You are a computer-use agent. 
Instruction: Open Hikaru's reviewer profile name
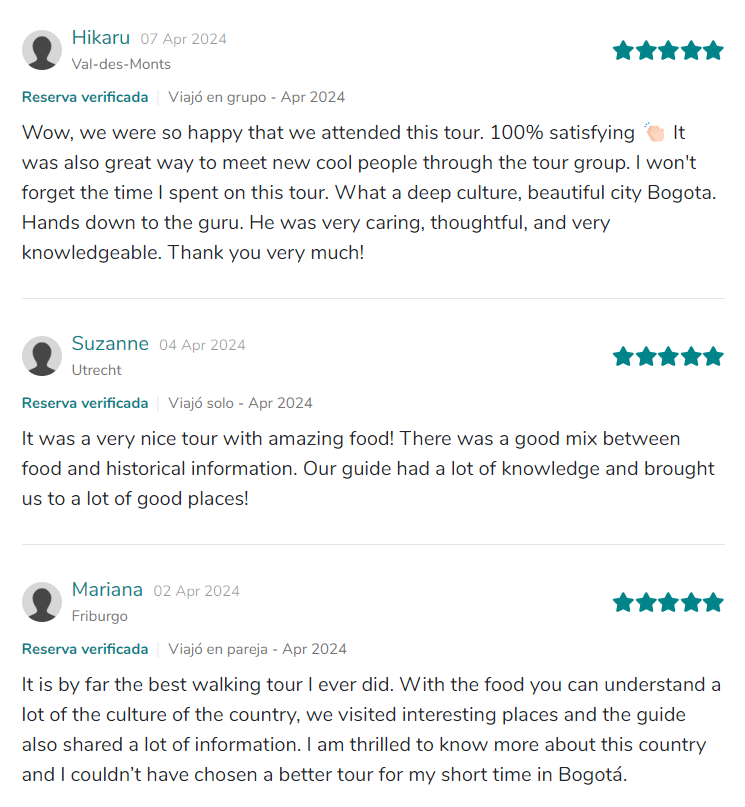click(x=101, y=37)
